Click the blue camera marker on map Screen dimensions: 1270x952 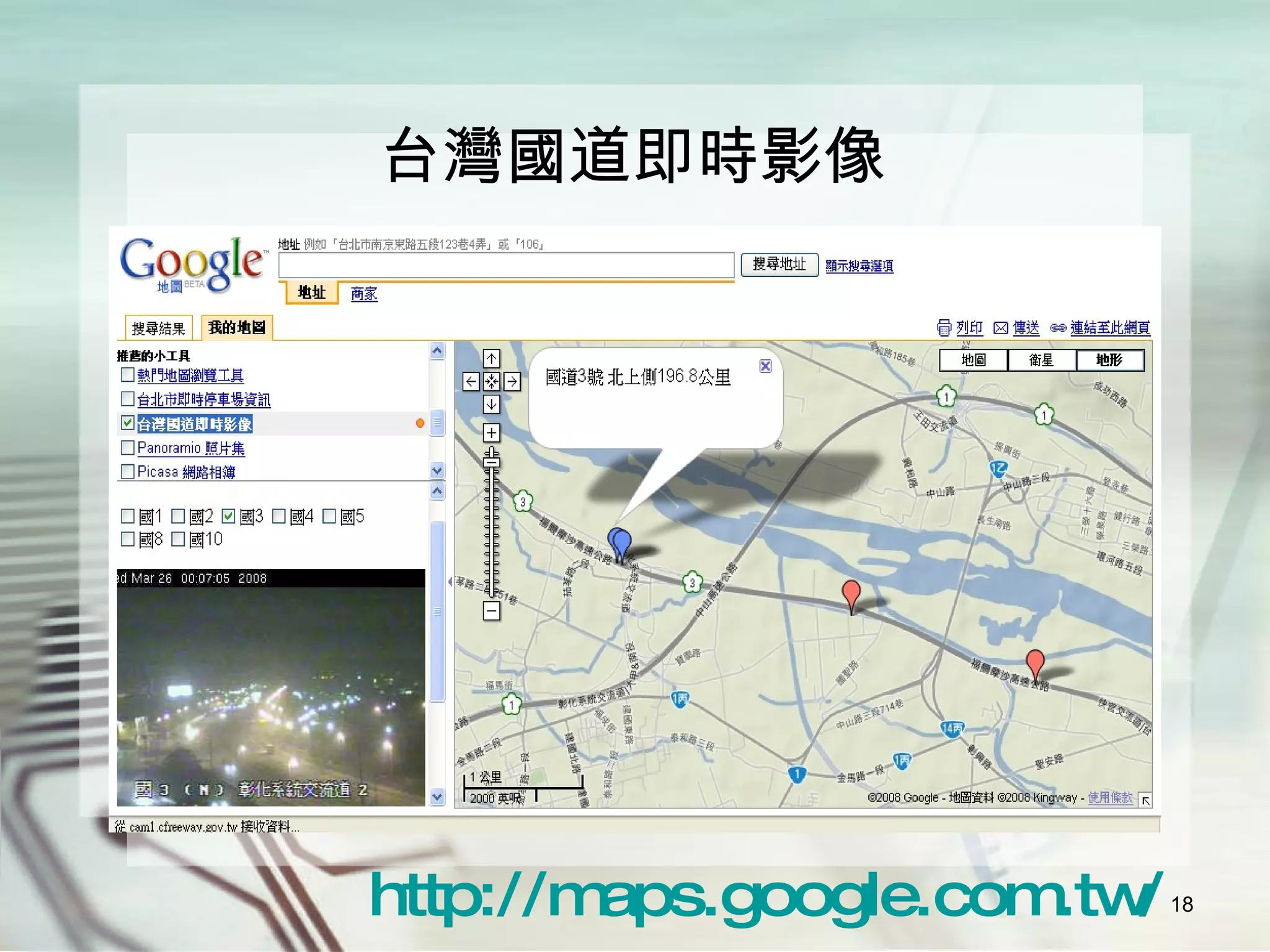tap(619, 545)
